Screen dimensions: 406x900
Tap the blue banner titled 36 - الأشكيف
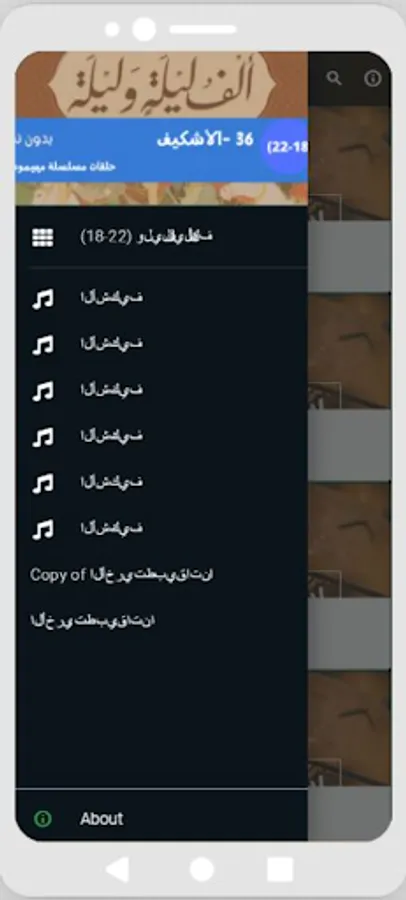[161, 150]
